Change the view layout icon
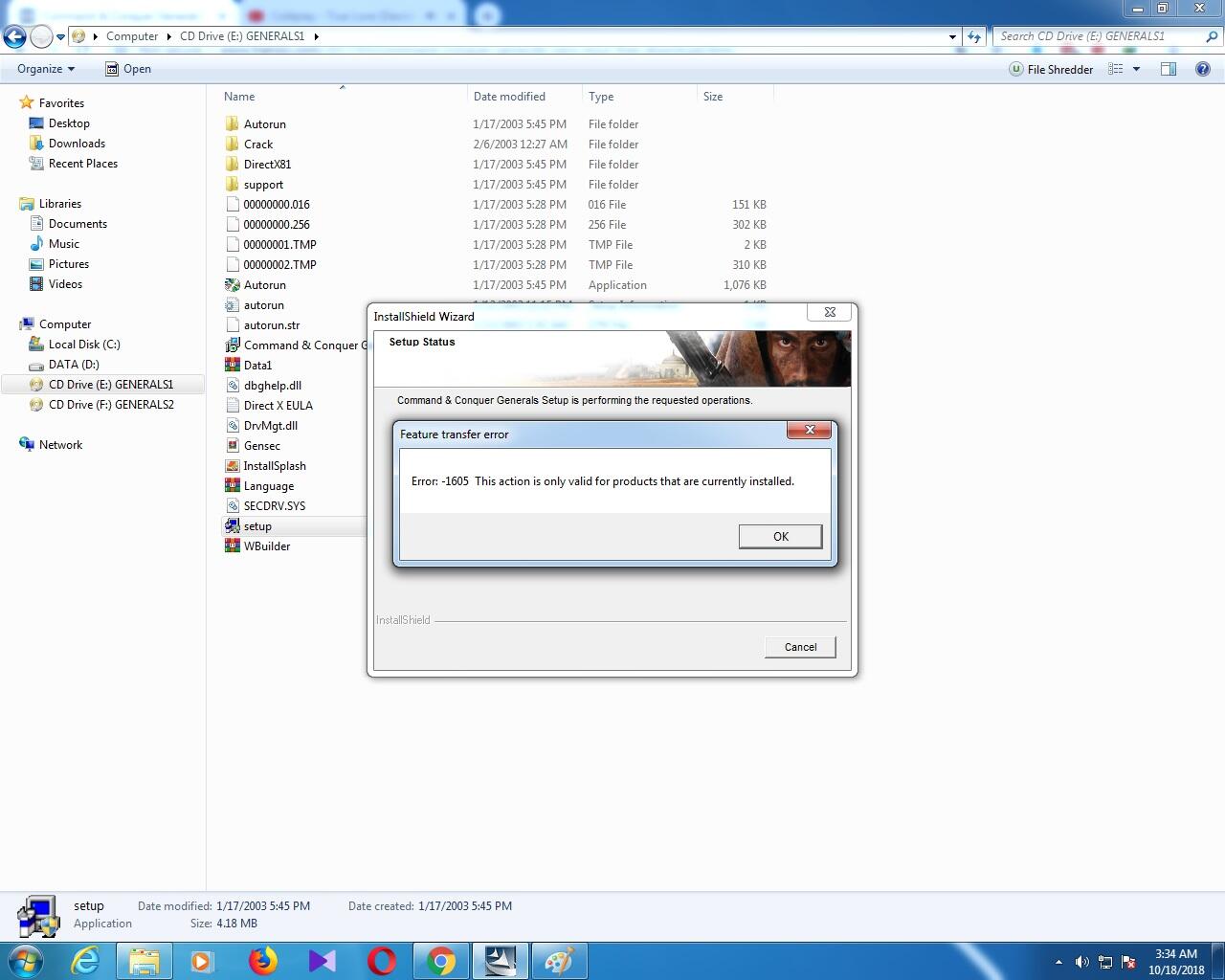The height and width of the screenshot is (980, 1225). pyautogui.click(x=1115, y=69)
